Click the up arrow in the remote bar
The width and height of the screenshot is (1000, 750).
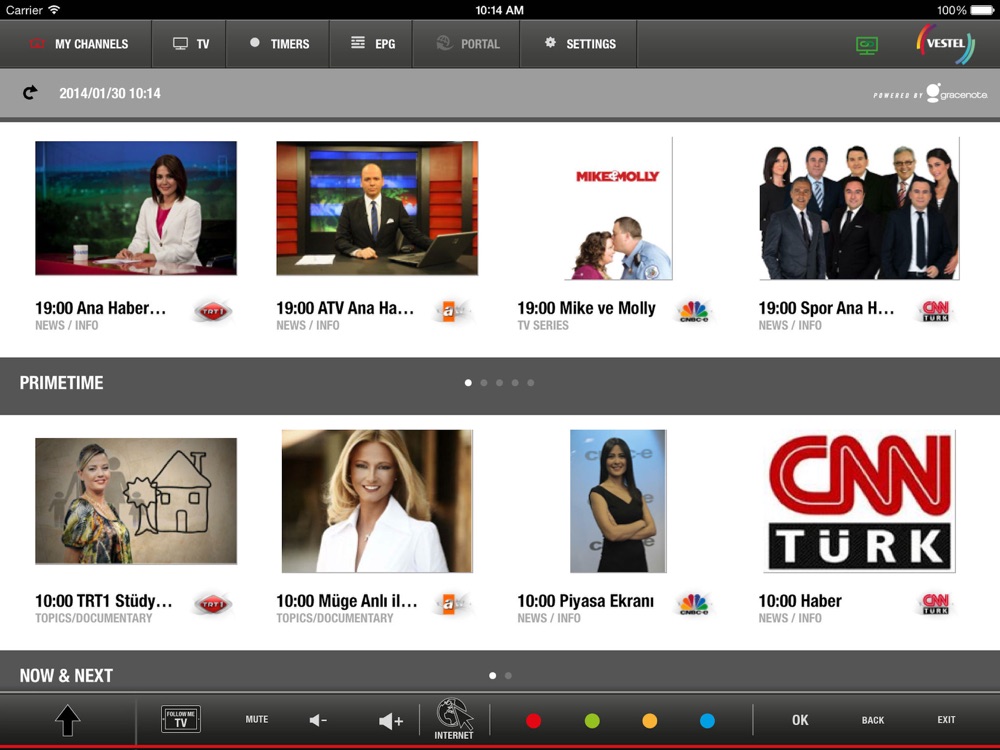point(68,721)
